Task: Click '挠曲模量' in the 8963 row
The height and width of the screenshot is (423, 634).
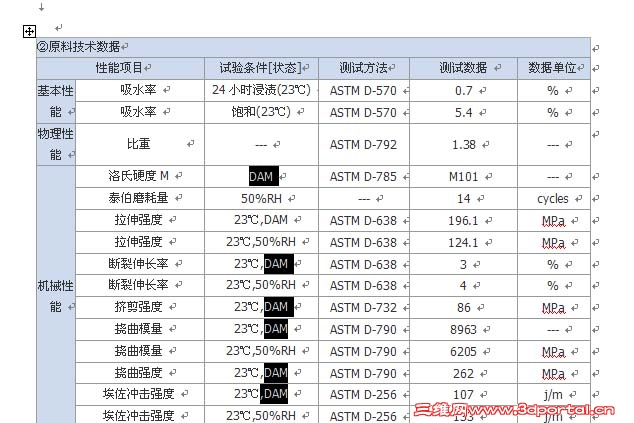Action: (138, 329)
